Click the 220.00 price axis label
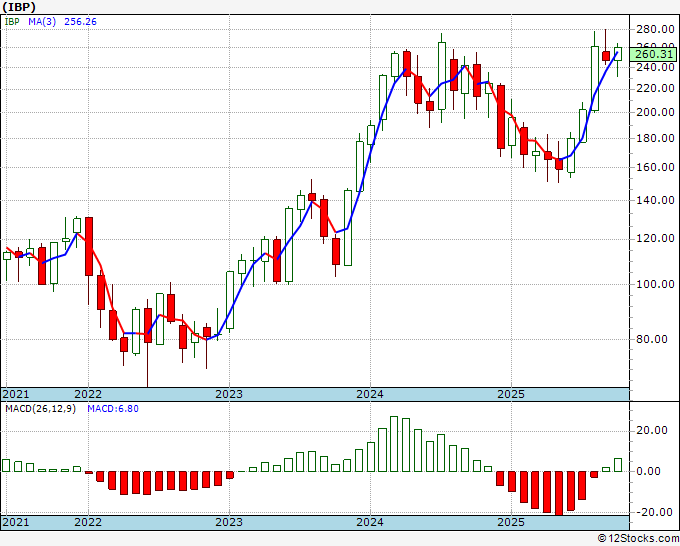This screenshot has width=680, height=546. pyautogui.click(x=655, y=88)
